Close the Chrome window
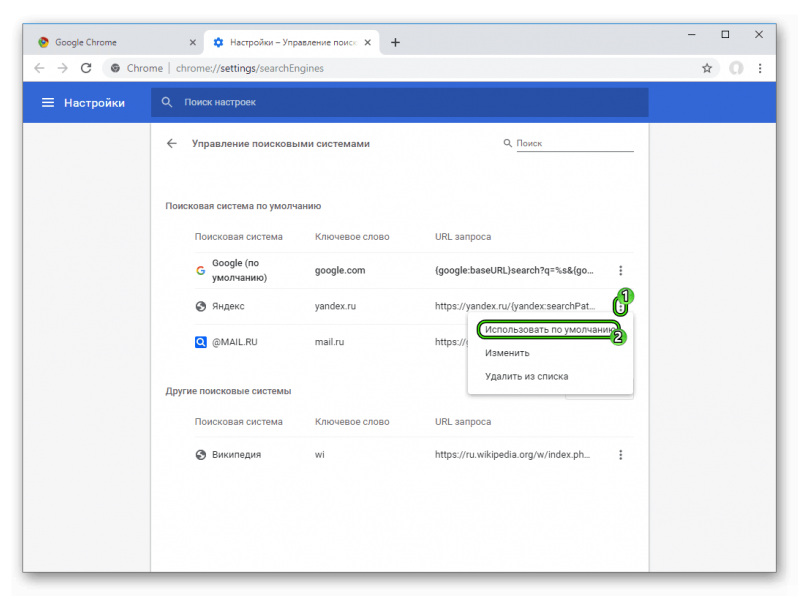Viewport: 800px width, 596px height. point(759,35)
